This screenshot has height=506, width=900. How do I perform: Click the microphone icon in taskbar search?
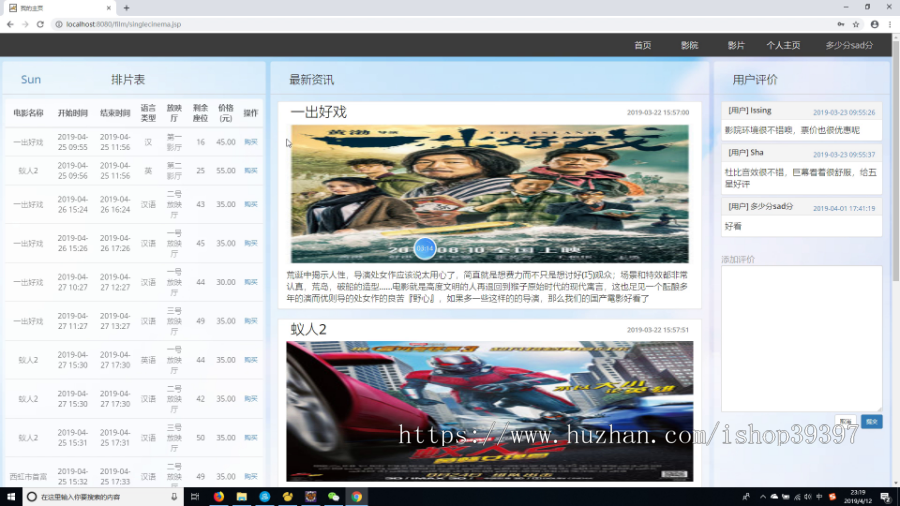tap(174, 497)
